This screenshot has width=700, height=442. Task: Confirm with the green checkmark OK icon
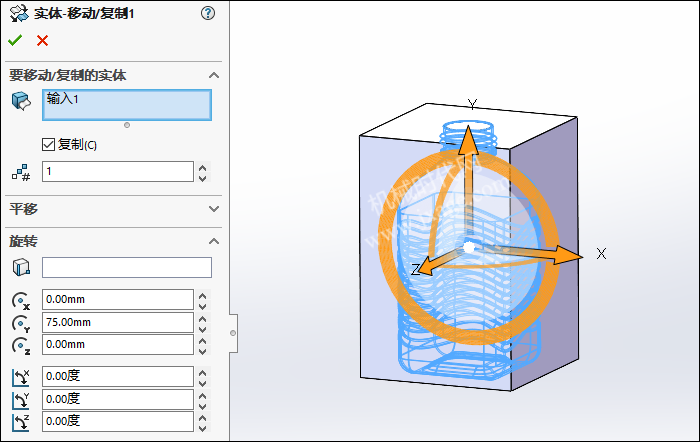tap(15, 40)
